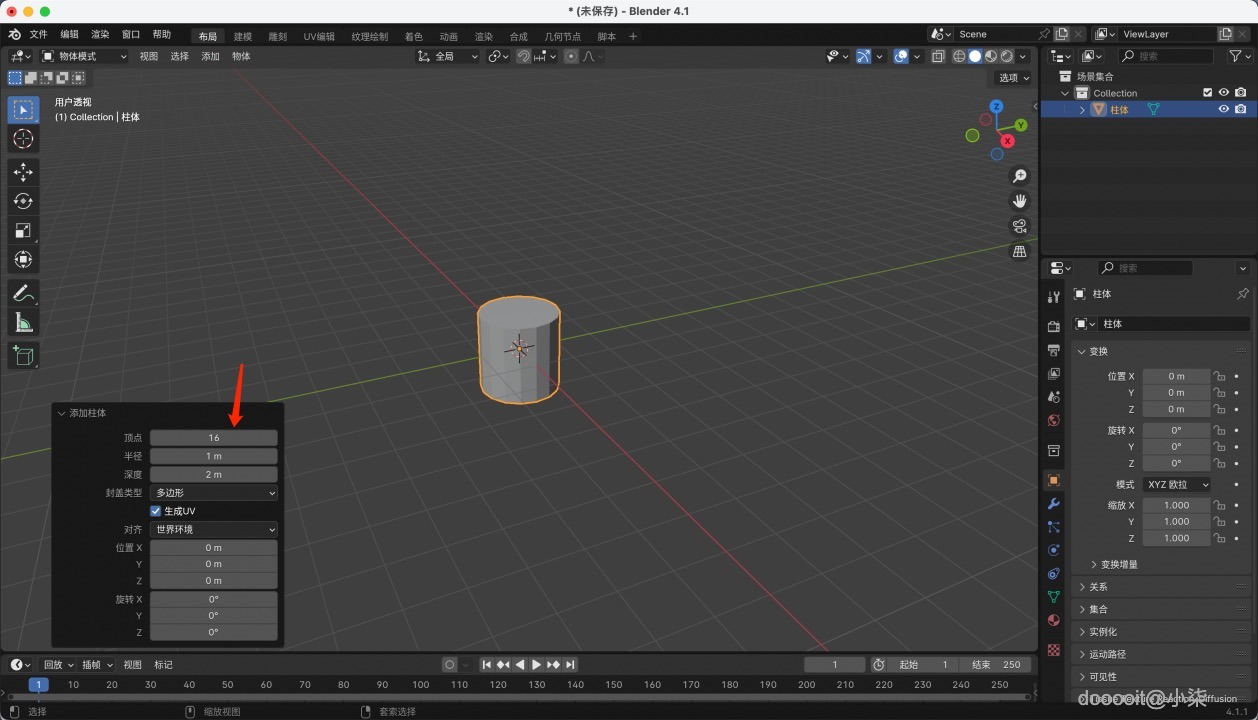Open the Modifiers wrench properties tab
1258x720 pixels.
[x=1053, y=503]
